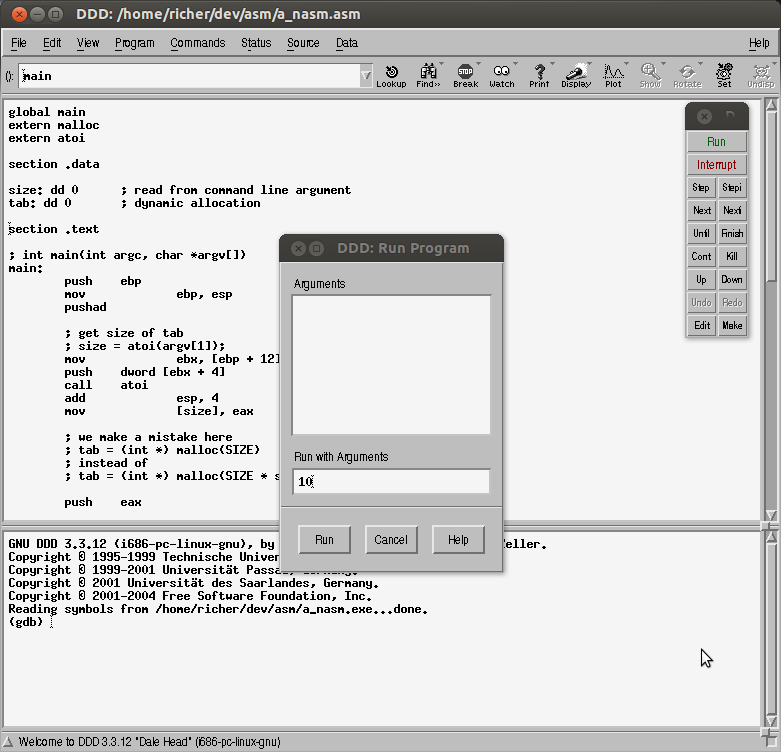Viewport: 781px width, 752px height.
Task: Click the main argument text field
Action: tap(189, 76)
